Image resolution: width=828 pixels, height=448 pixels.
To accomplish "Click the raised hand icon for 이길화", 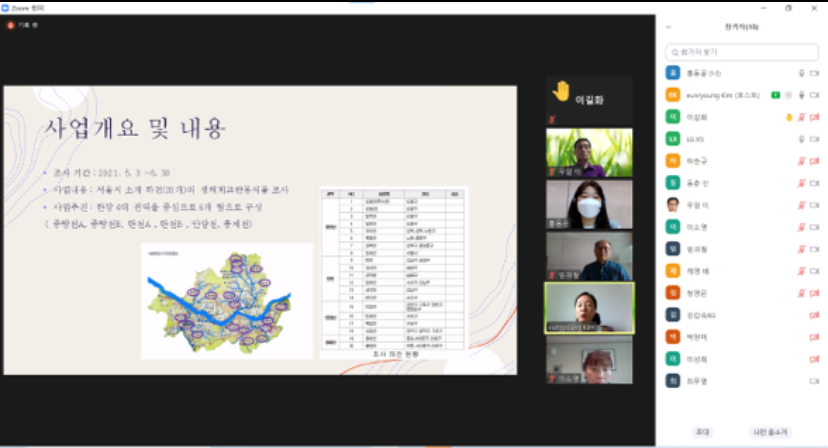I will [788, 116].
